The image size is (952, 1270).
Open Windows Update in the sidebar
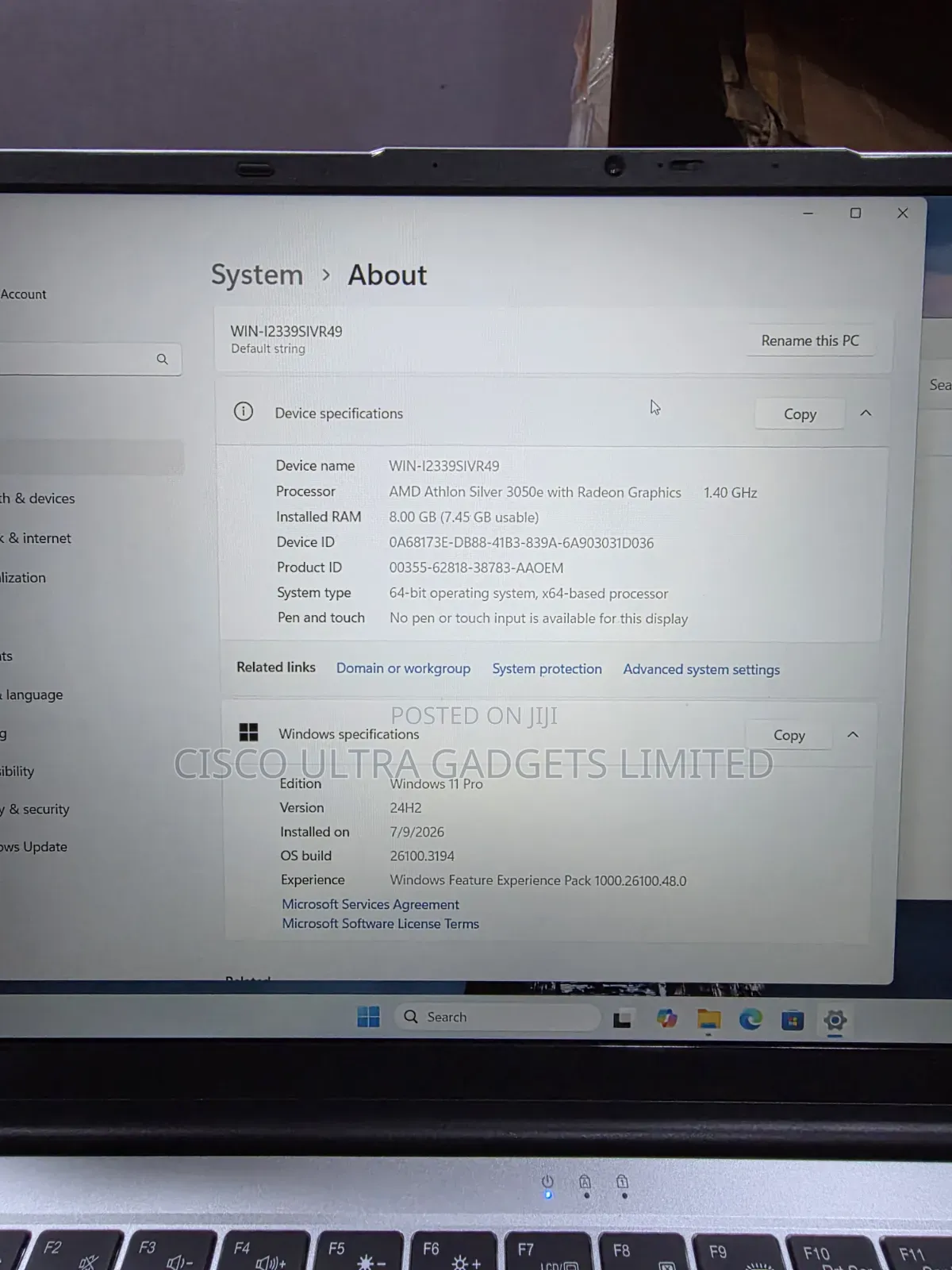[34, 847]
